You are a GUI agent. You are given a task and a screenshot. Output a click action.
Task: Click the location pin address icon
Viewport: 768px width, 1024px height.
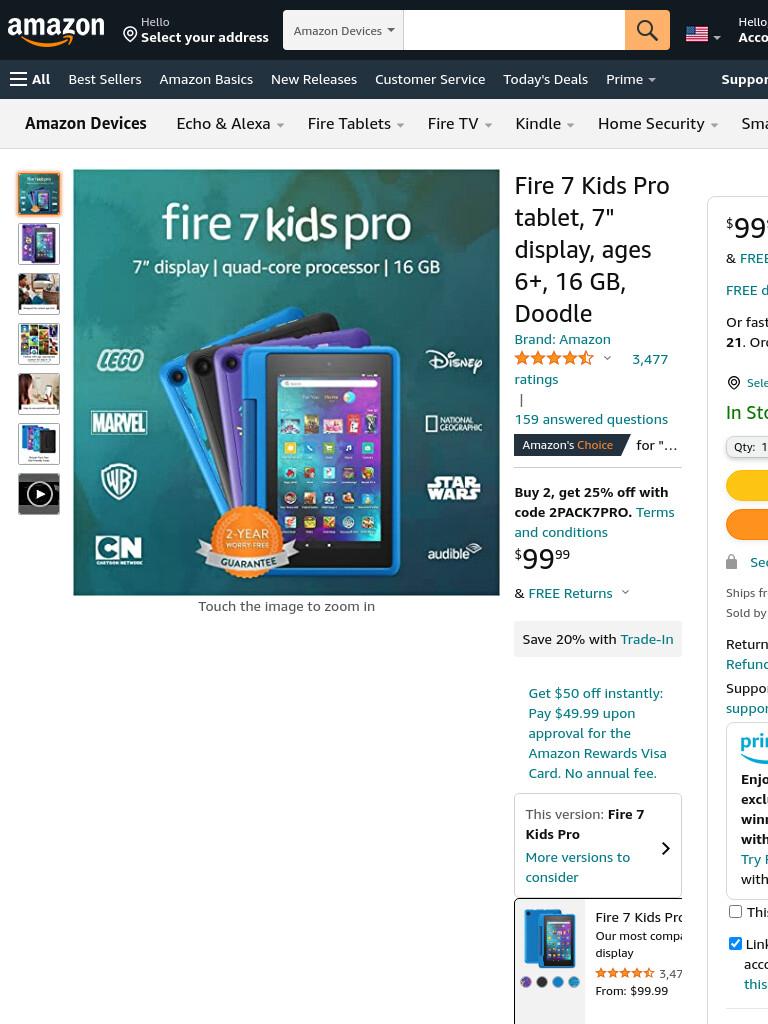(x=130, y=34)
